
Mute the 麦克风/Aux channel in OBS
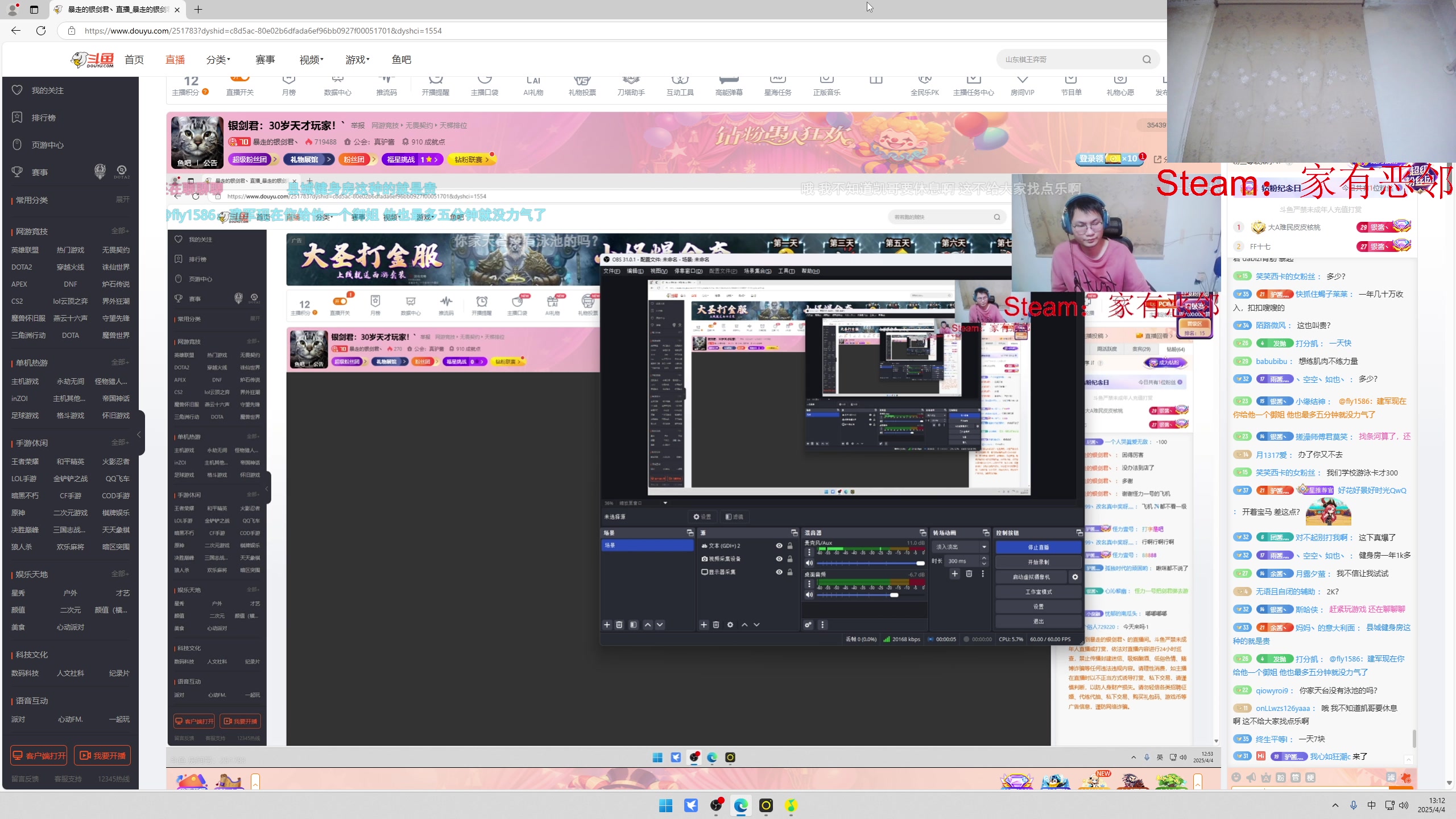point(809,563)
